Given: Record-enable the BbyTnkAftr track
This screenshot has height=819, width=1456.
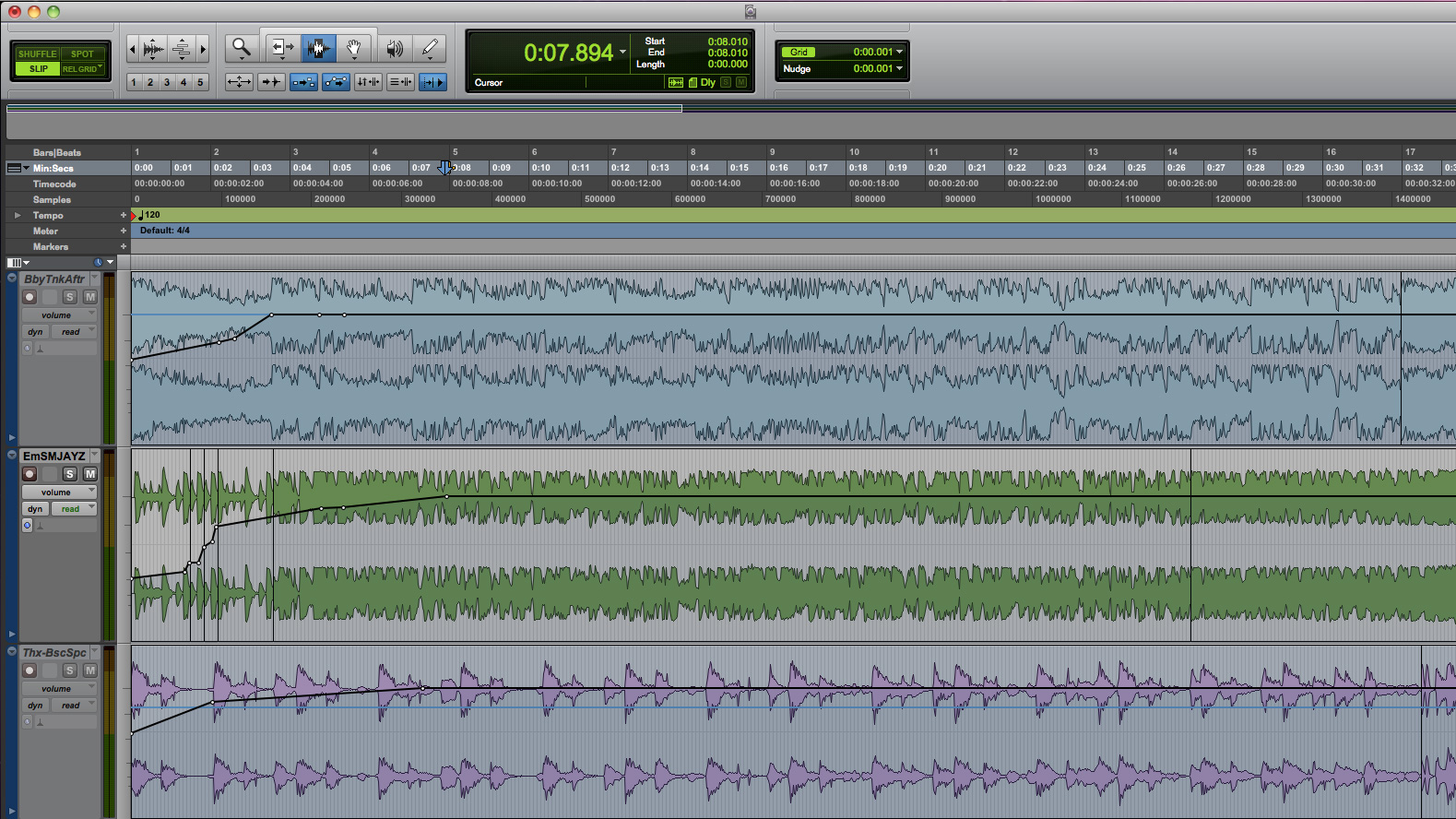Looking at the screenshot, I should (30, 297).
